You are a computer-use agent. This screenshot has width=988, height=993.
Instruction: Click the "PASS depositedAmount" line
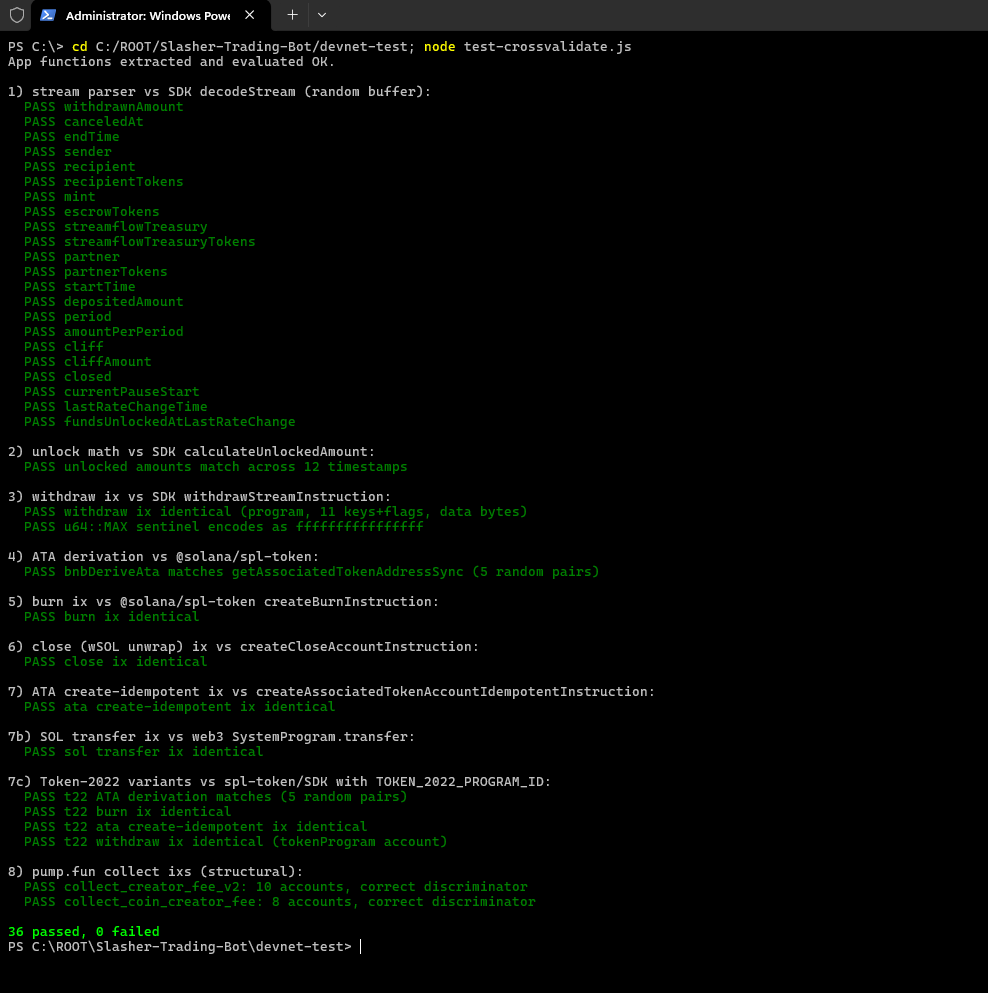pos(104,301)
